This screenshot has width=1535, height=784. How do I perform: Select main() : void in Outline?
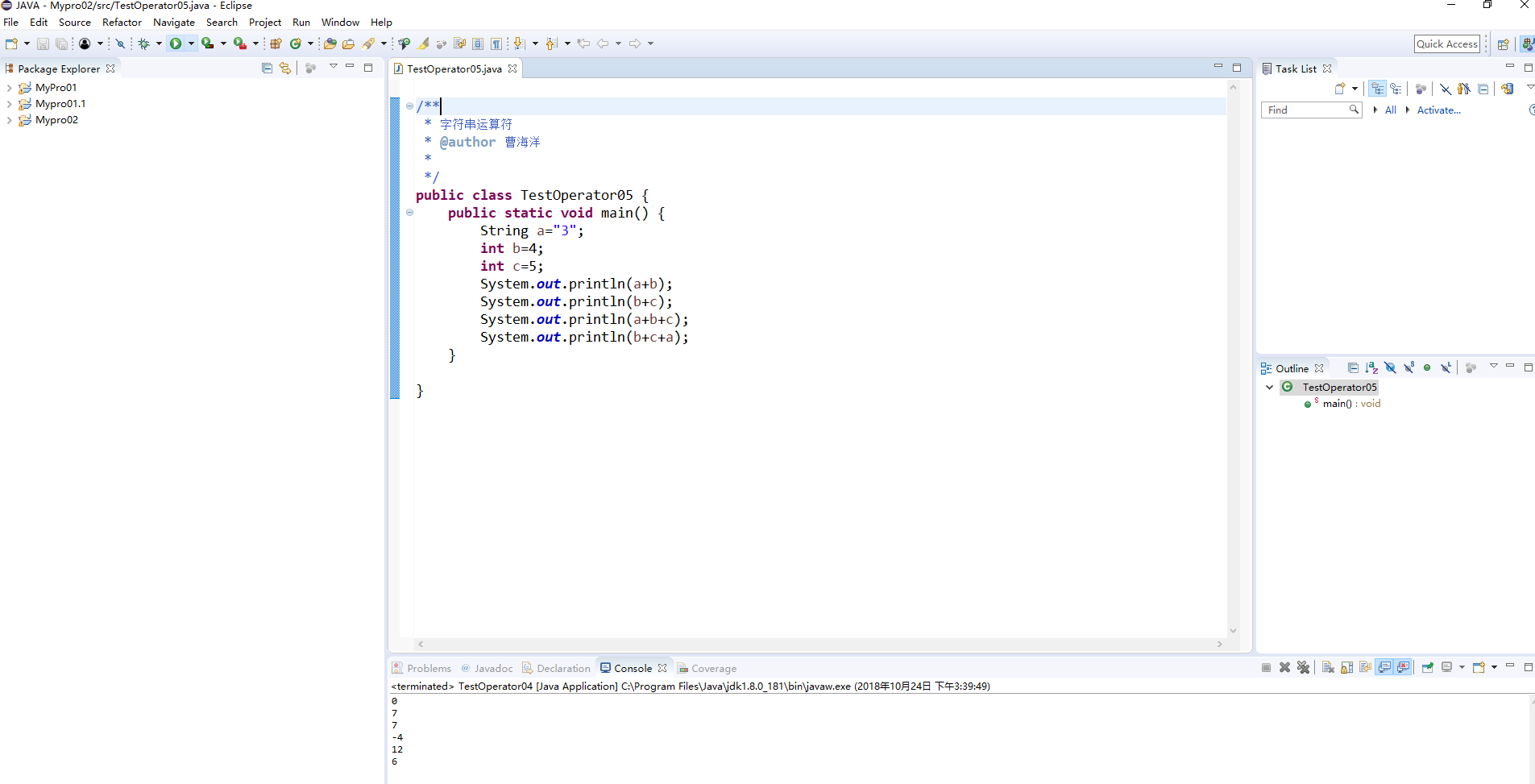[1351, 404]
